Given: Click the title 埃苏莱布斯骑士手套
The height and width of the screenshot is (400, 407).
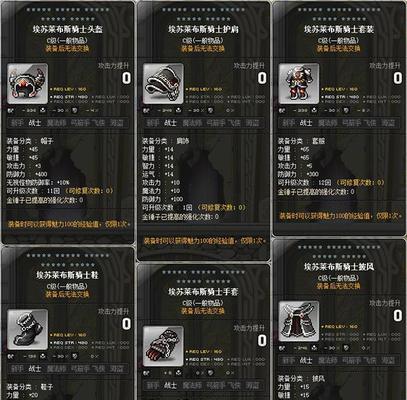Looking at the screenshot, I should tap(203, 292).
